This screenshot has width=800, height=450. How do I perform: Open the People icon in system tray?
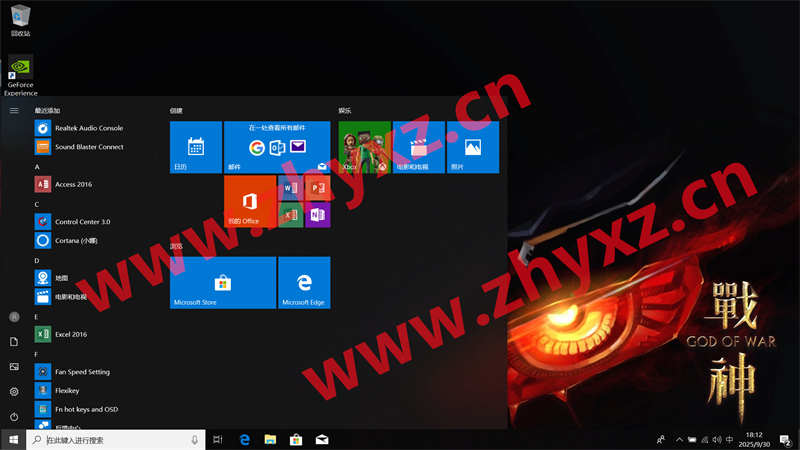(661, 439)
